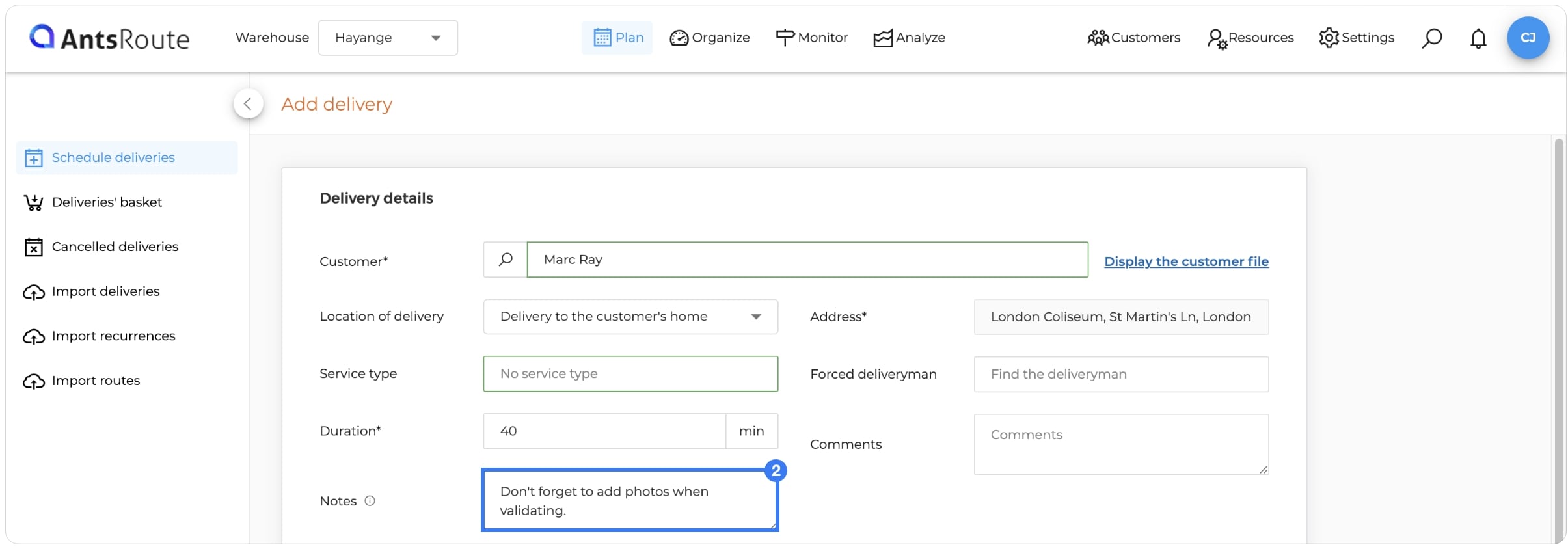
Task: Expand the Location of delivery dropdown
Action: [630, 317]
